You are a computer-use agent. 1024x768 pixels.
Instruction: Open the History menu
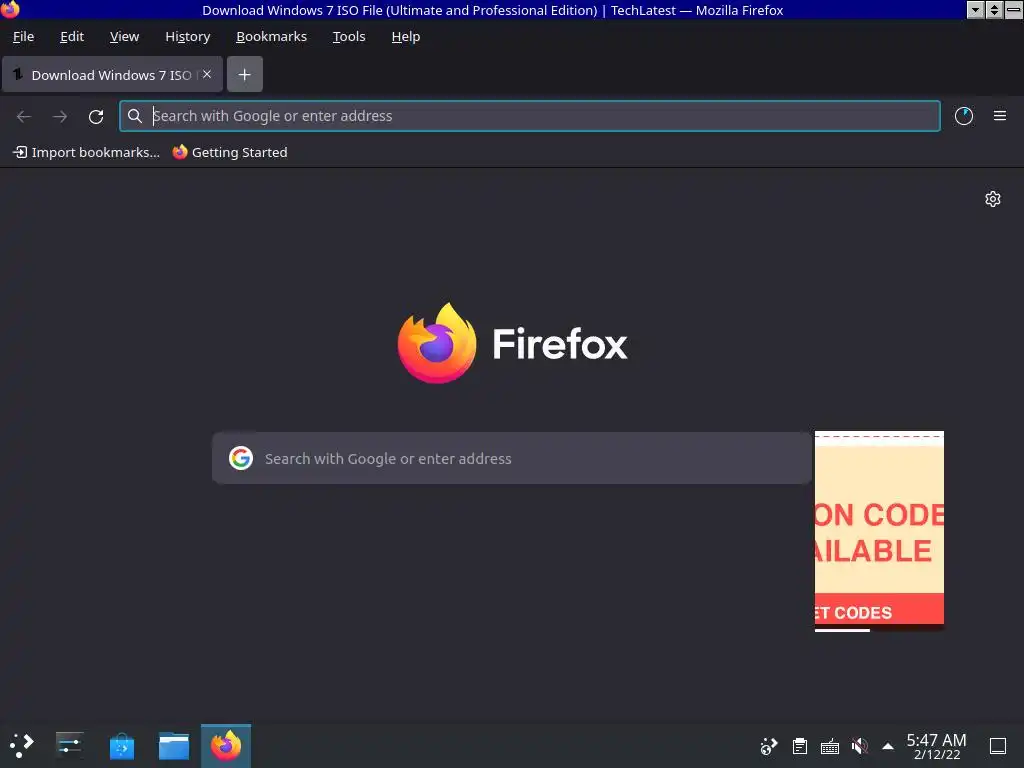click(187, 37)
